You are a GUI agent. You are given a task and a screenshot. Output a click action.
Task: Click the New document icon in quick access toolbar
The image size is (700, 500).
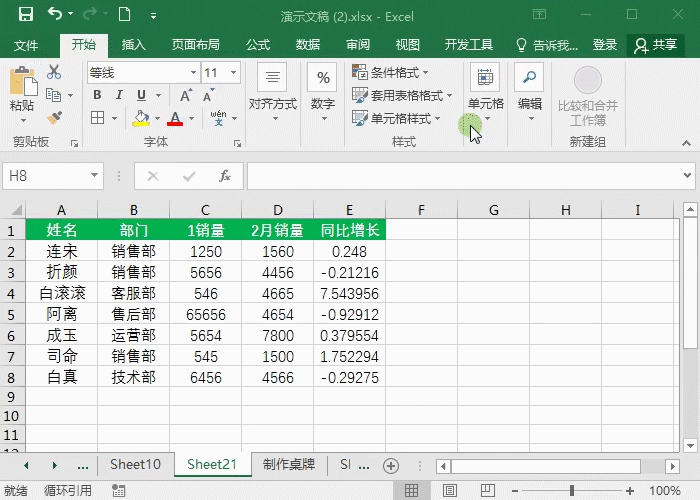124,14
